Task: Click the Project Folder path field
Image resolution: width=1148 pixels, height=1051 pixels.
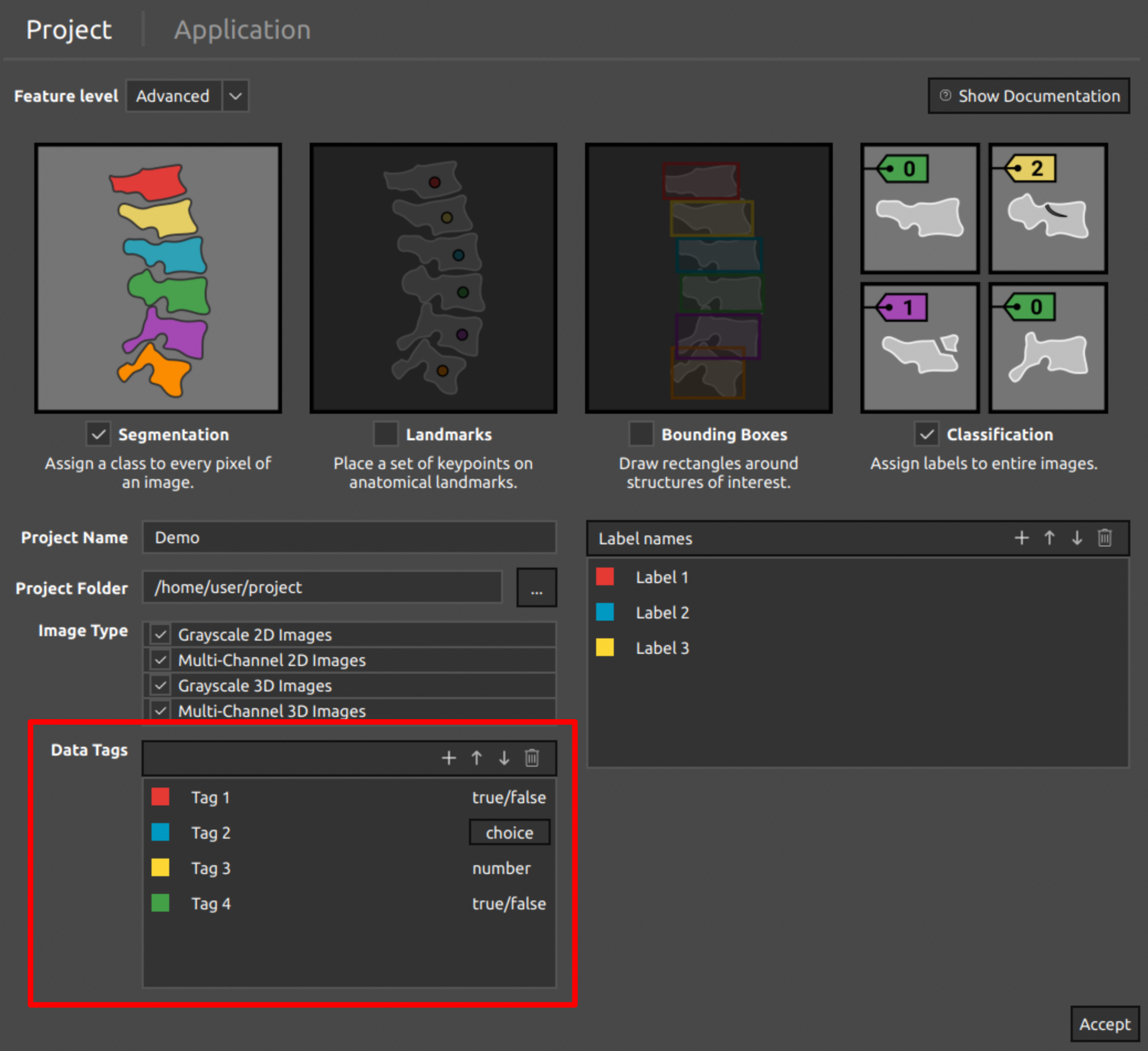Action: tap(322, 587)
